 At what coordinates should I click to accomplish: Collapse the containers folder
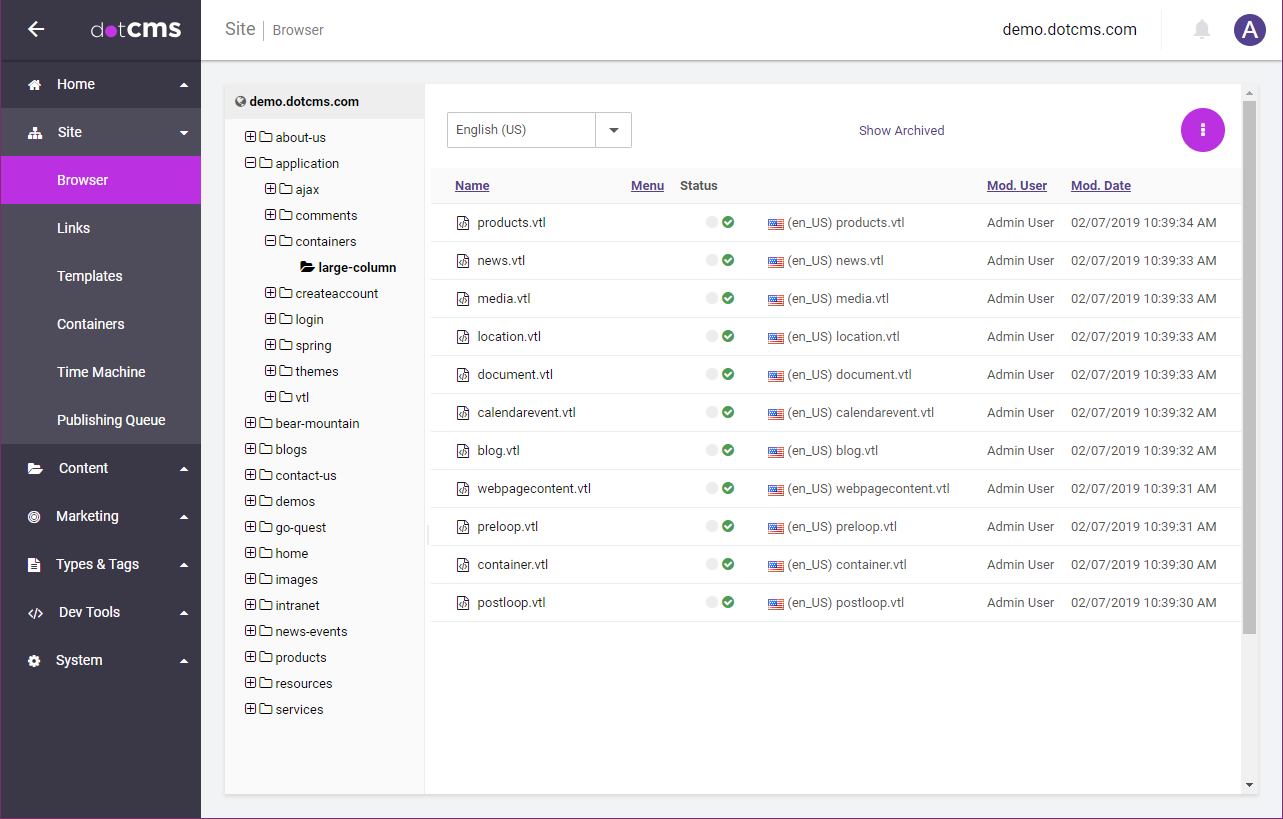tap(271, 241)
